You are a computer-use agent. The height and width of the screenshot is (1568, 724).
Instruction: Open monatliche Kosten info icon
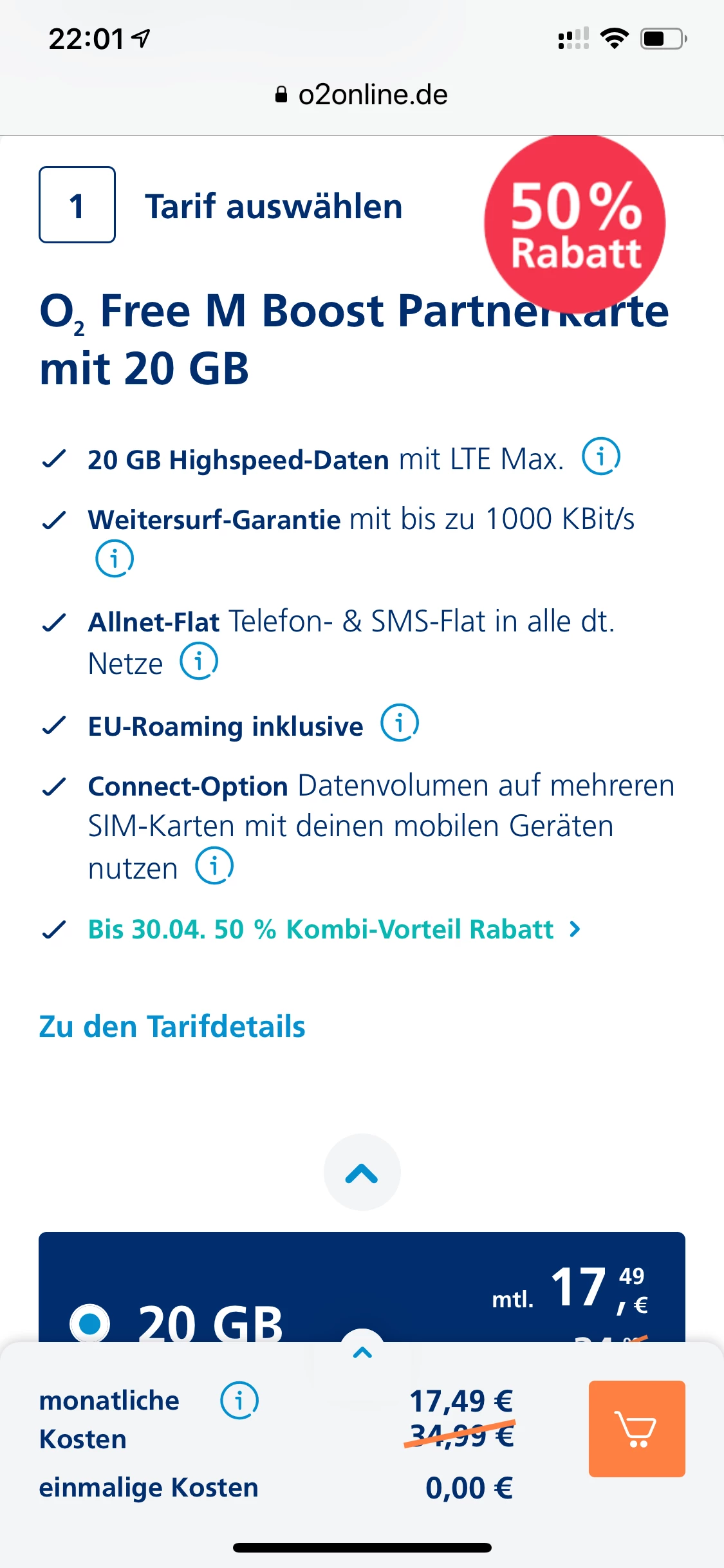point(239,1400)
